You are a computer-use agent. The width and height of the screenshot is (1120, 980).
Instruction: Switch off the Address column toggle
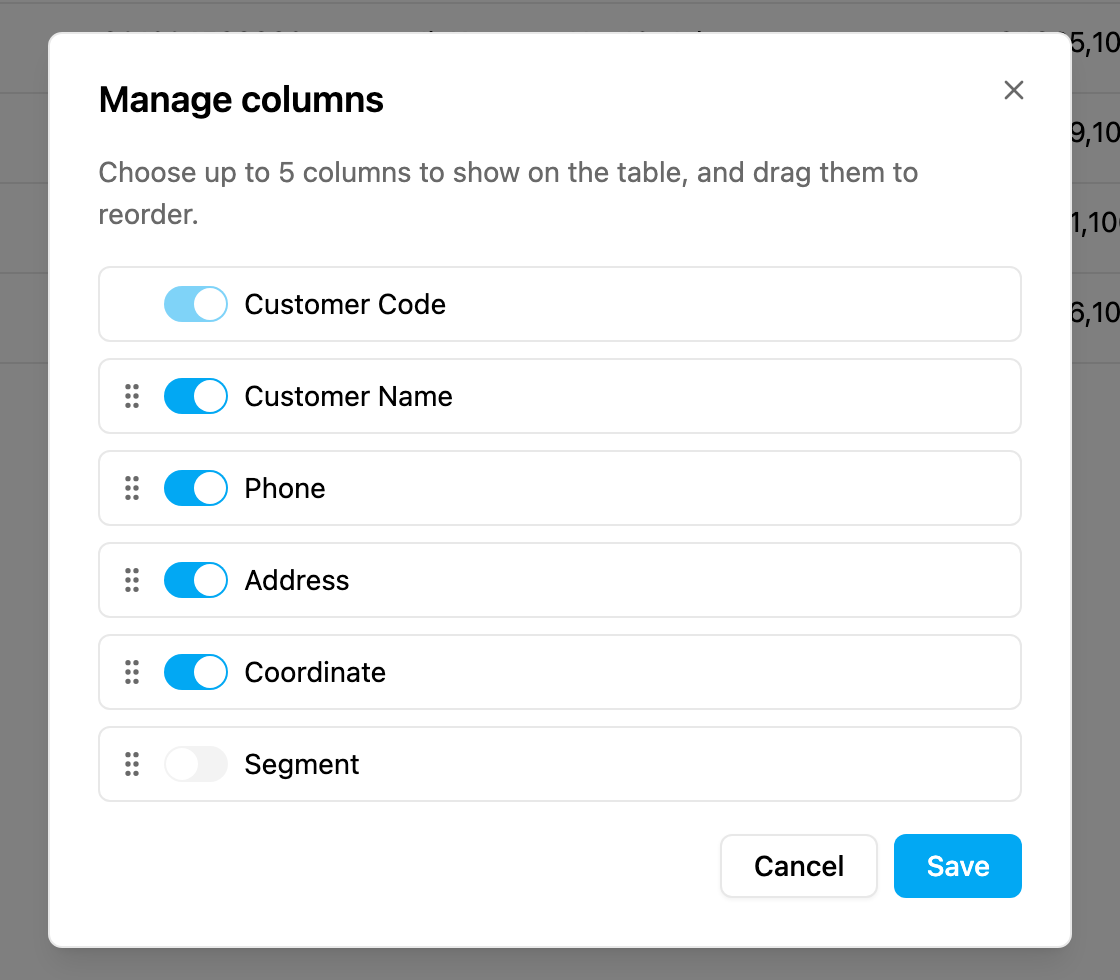tap(196, 580)
